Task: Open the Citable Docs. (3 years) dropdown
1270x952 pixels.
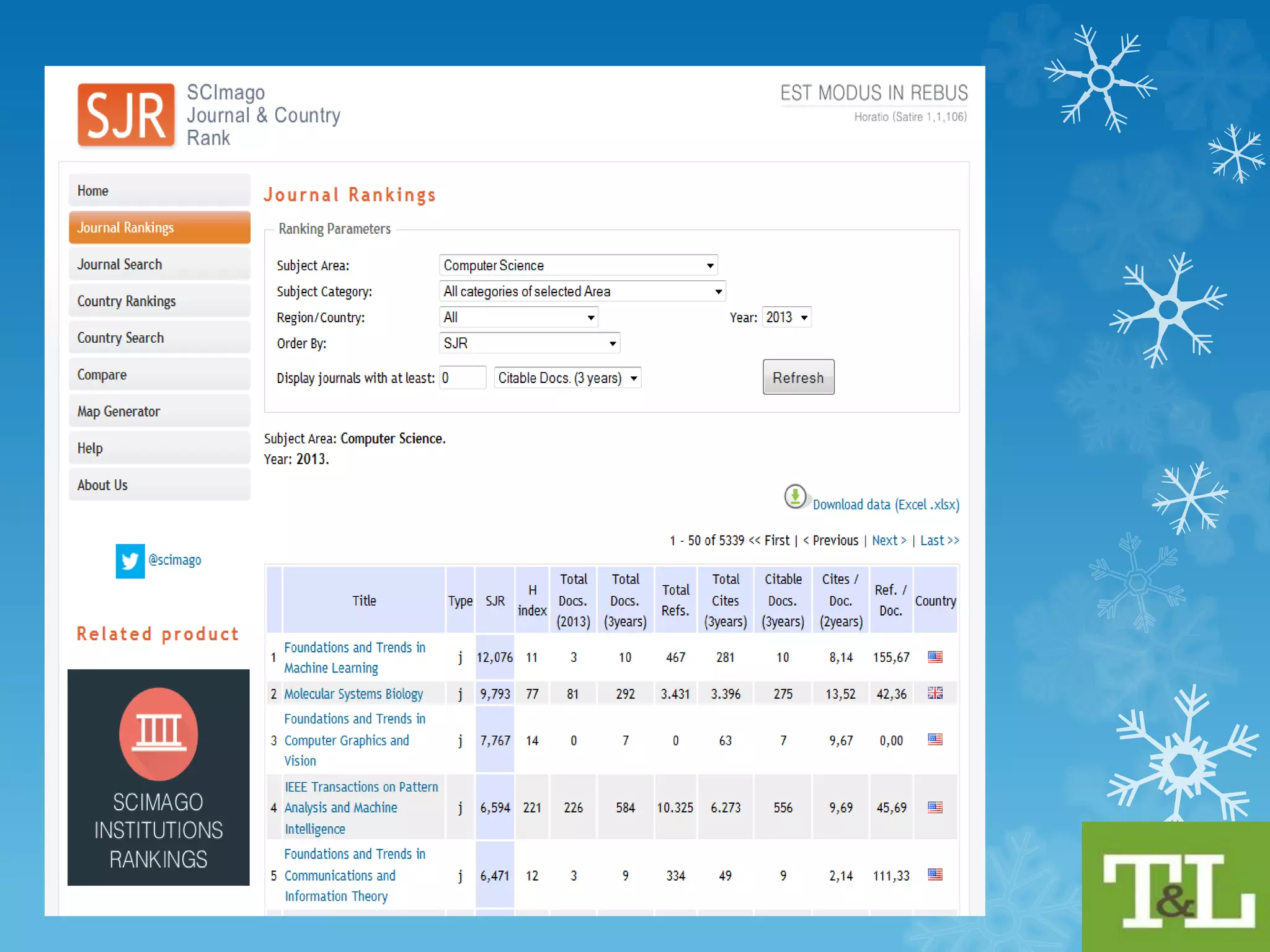Action: point(567,378)
